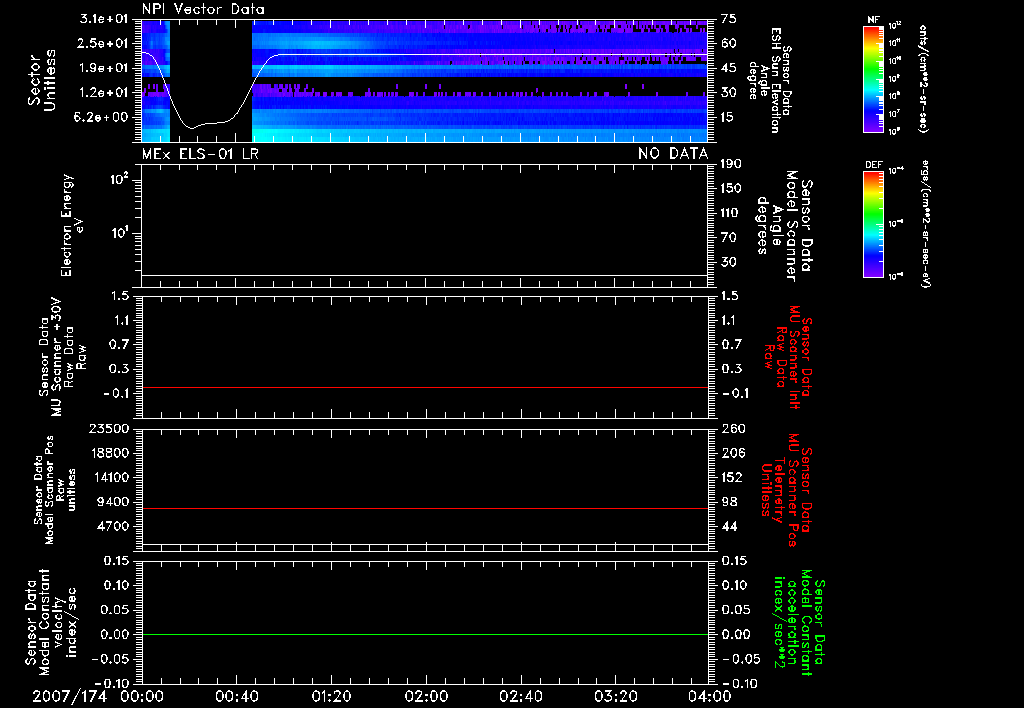Click the 45 degree elevation tick
1024x708 pixels.
[728, 68]
